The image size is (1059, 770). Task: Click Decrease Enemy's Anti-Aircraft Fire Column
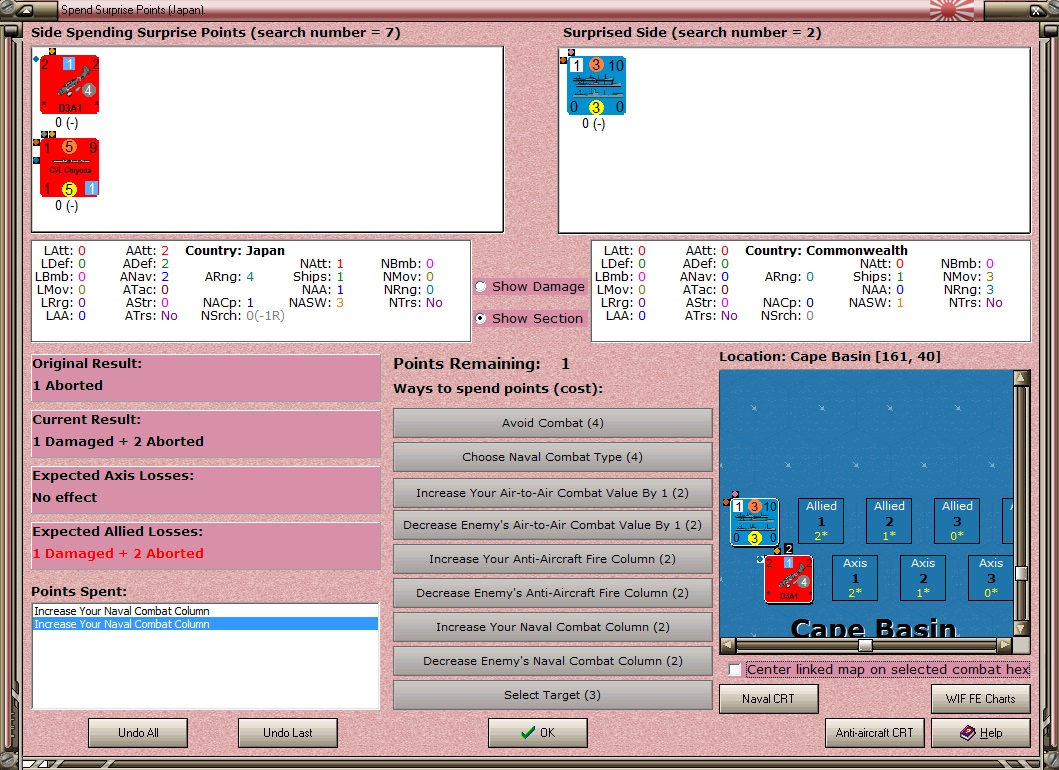tap(552, 593)
